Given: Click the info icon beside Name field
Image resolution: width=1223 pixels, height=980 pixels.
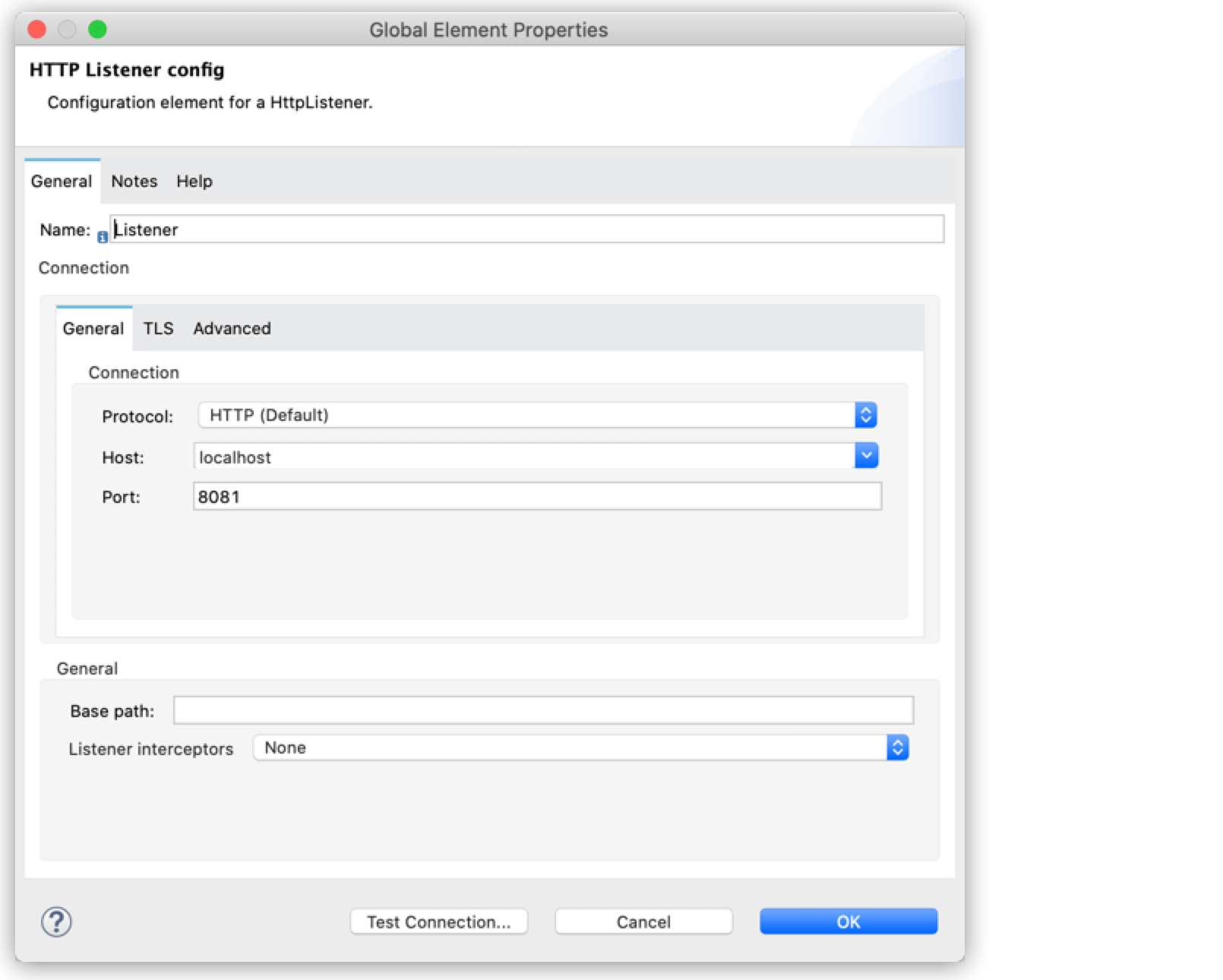Looking at the screenshot, I should 103,236.
